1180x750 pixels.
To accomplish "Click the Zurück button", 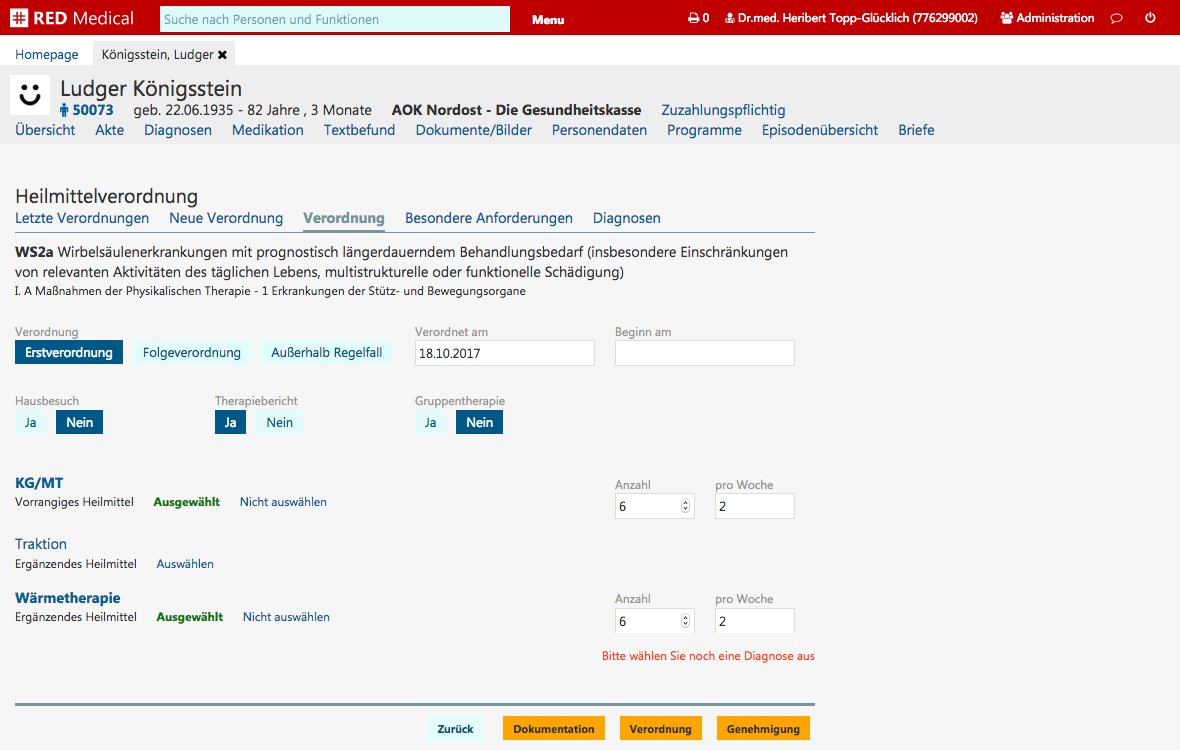I will 455,729.
